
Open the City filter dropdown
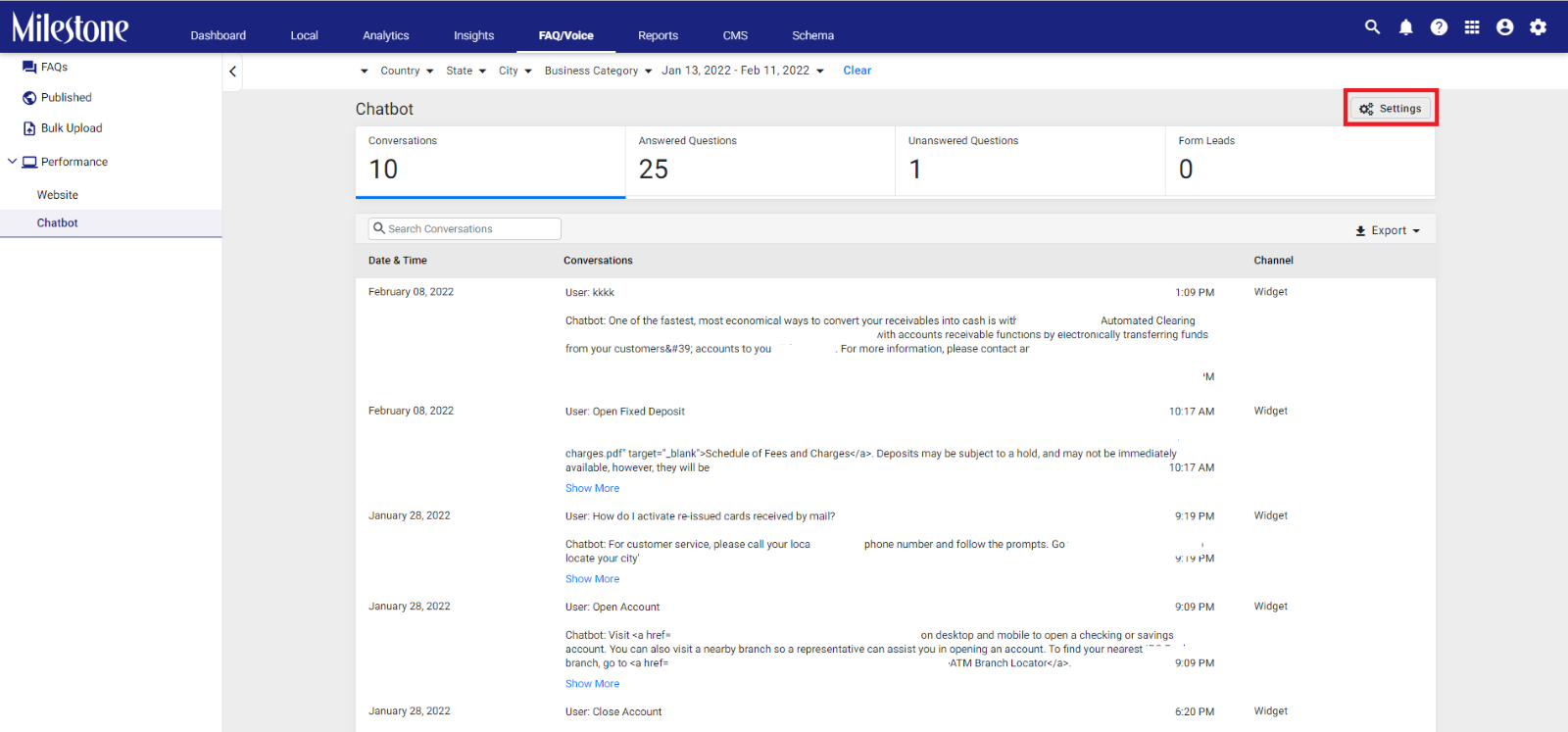coord(514,71)
